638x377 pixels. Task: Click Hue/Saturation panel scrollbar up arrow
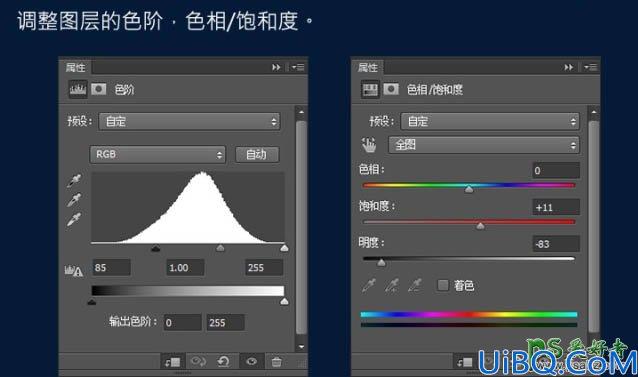tap(594, 112)
